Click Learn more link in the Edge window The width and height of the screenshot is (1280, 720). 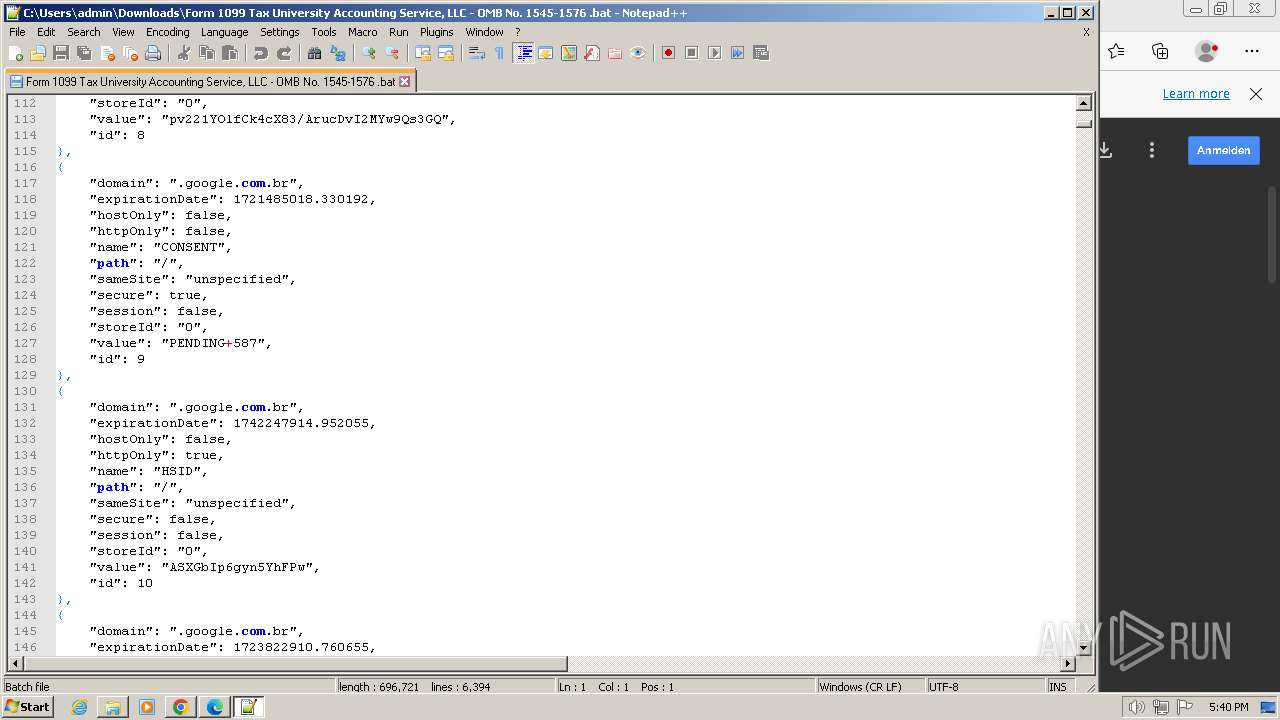[1196, 94]
